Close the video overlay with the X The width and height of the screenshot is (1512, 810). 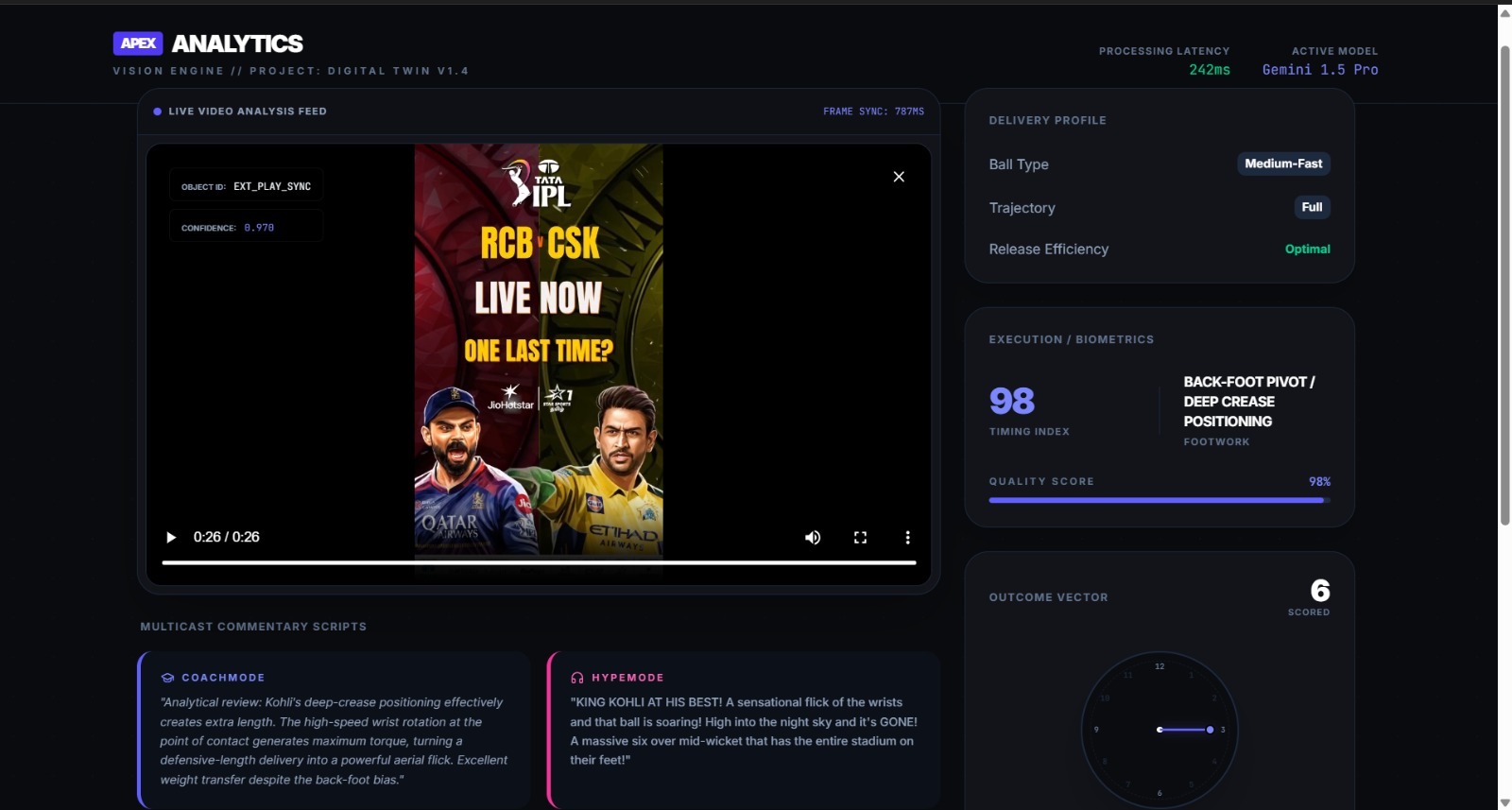coord(899,177)
